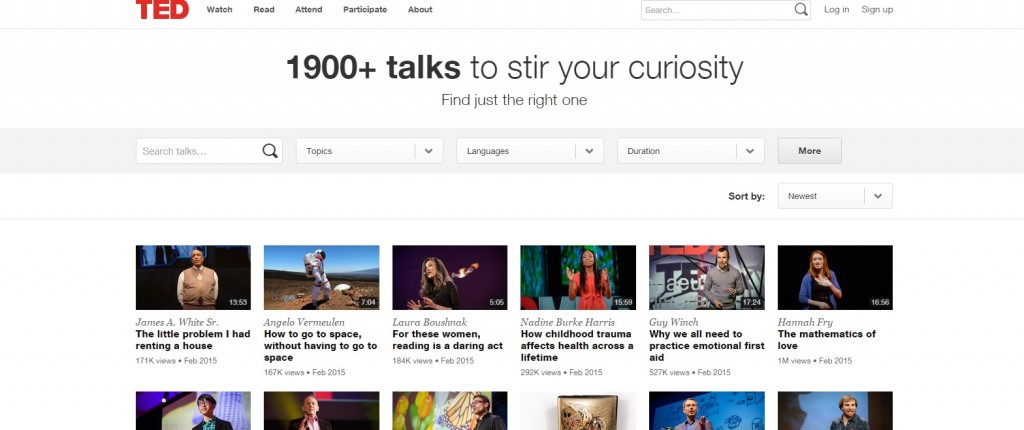The width and height of the screenshot is (1024, 430).
Task: Expand the Topics dropdown
Action: 370,151
